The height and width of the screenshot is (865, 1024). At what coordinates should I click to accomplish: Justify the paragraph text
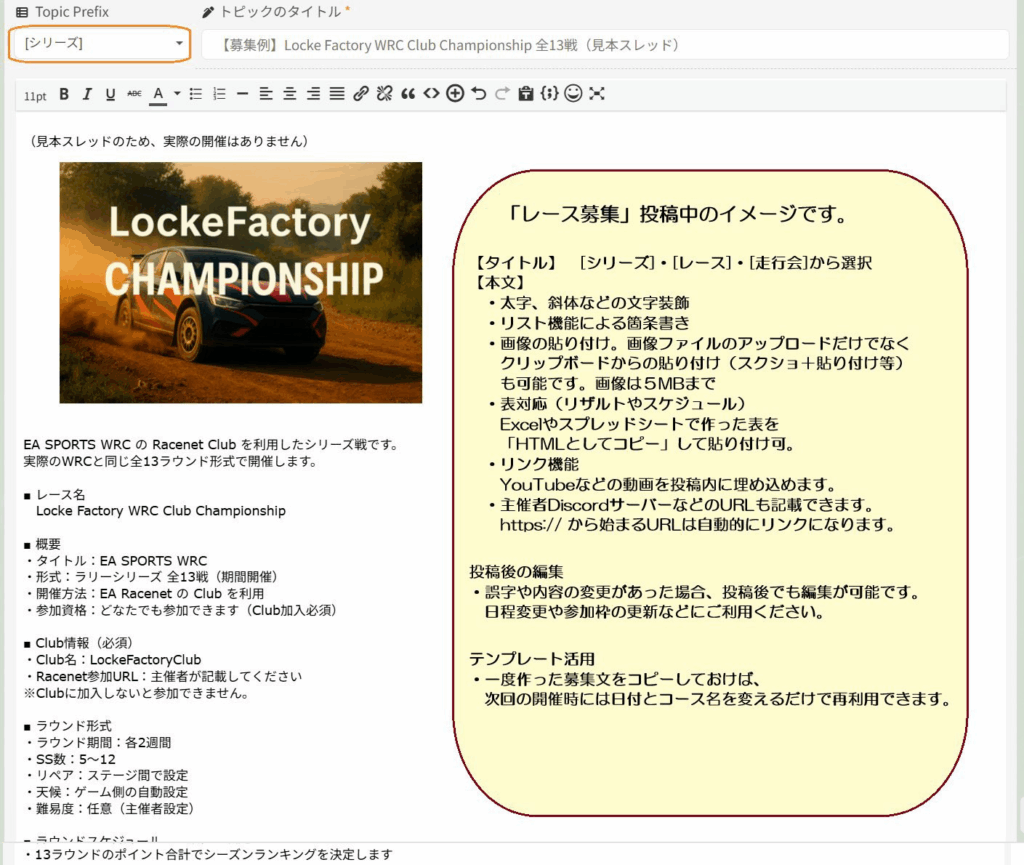click(x=337, y=94)
